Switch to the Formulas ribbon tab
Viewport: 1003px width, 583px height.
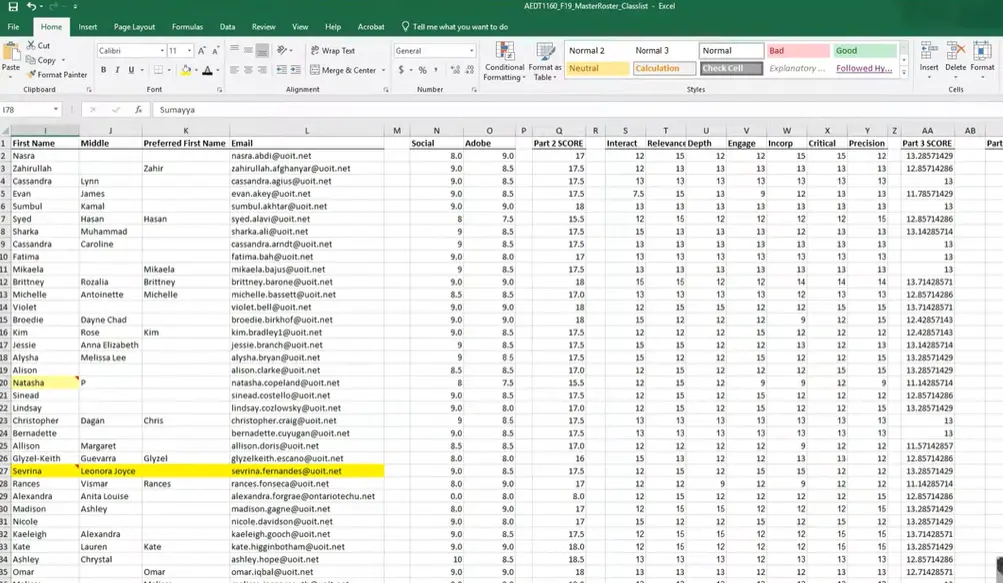pyautogui.click(x=187, y=27)
